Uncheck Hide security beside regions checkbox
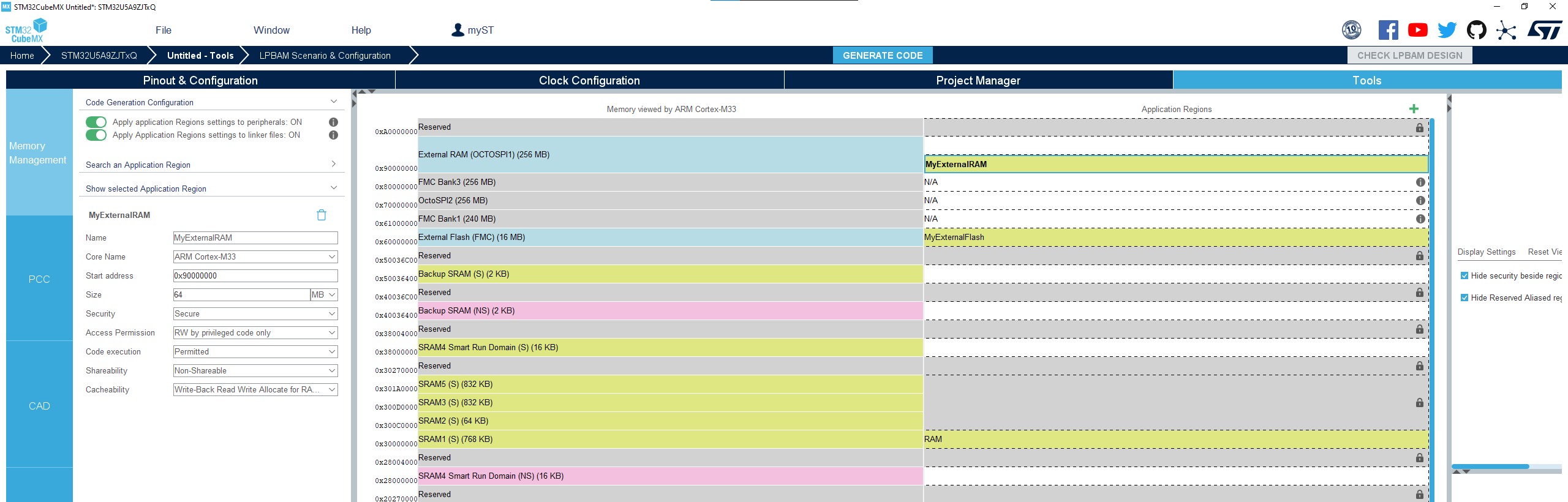The width and height of the screenshot is (1568, 502). (1464, 275)
